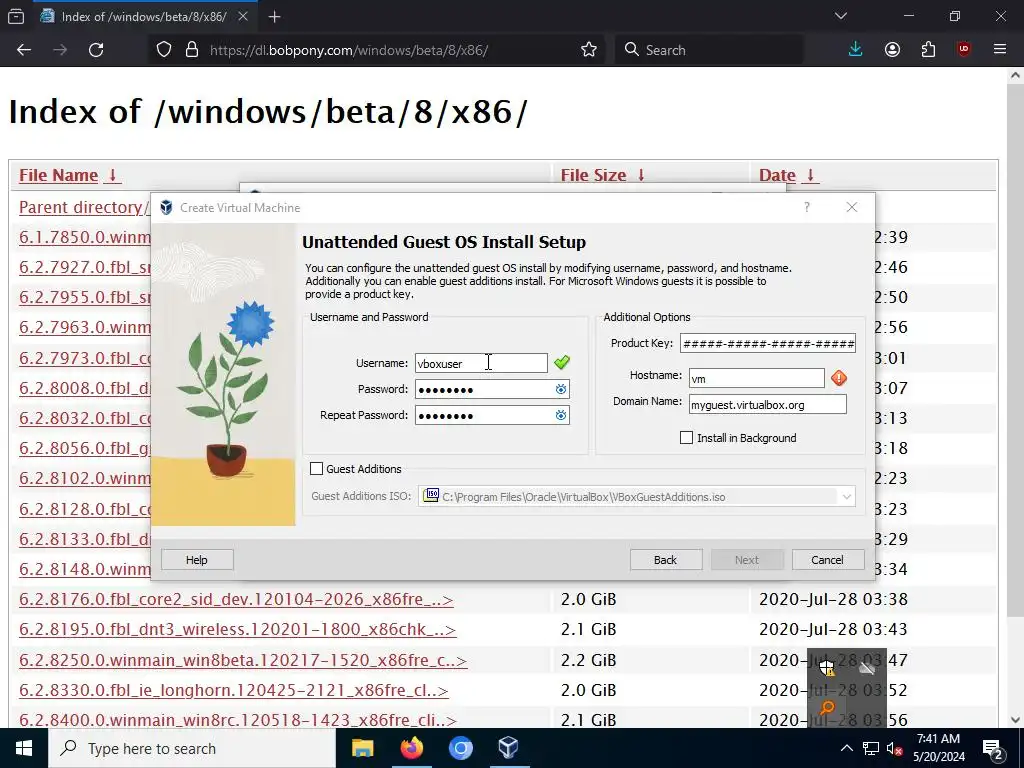Open the Firefox hamburger application menu
Viewport: 1024px width, 768px height.
pyautogui.click(x=1000, y=50)
